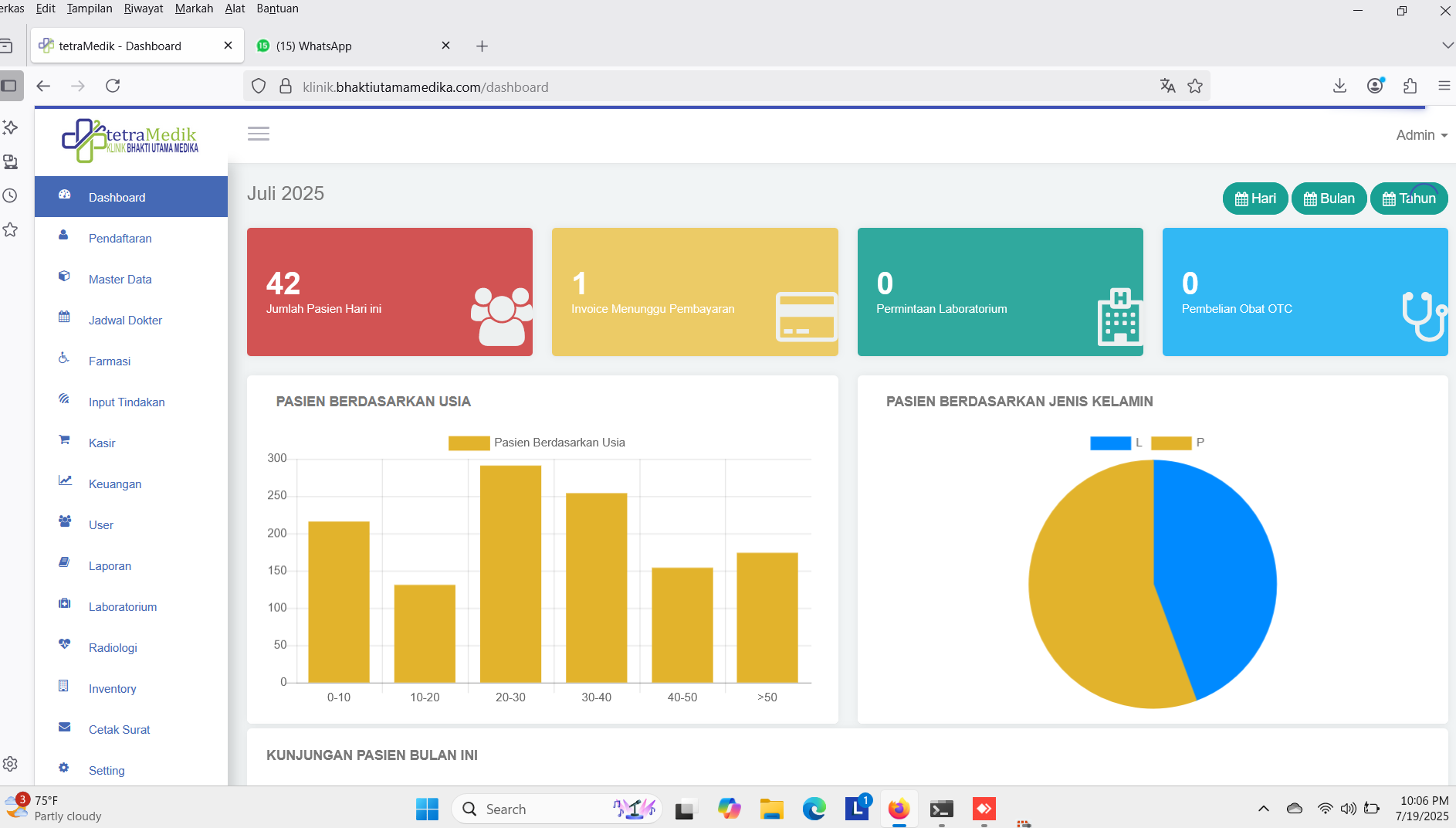Open the Pendaftaran sidebar link
The height and width of the screenshot is (828, 1456).
click(x=120, y=239)
